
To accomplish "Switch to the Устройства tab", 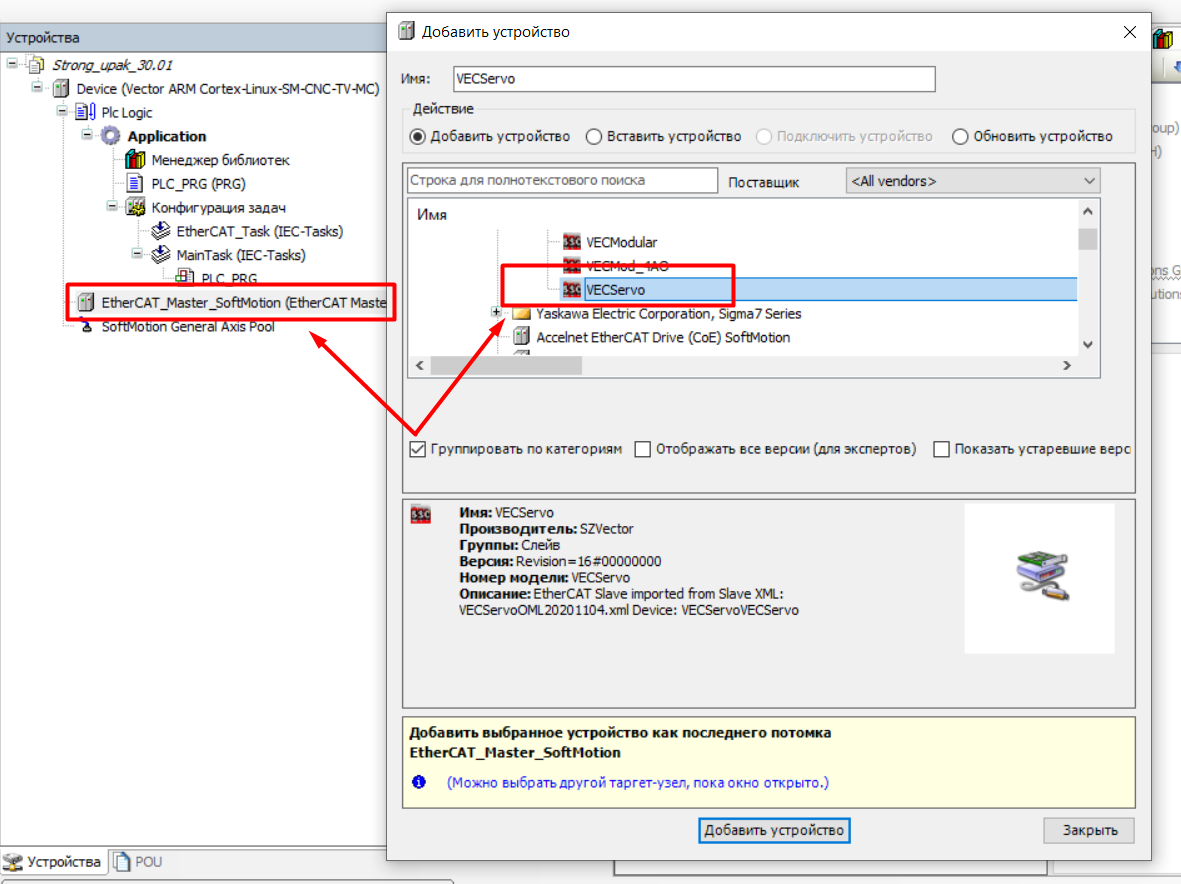I will coord(52,861).
